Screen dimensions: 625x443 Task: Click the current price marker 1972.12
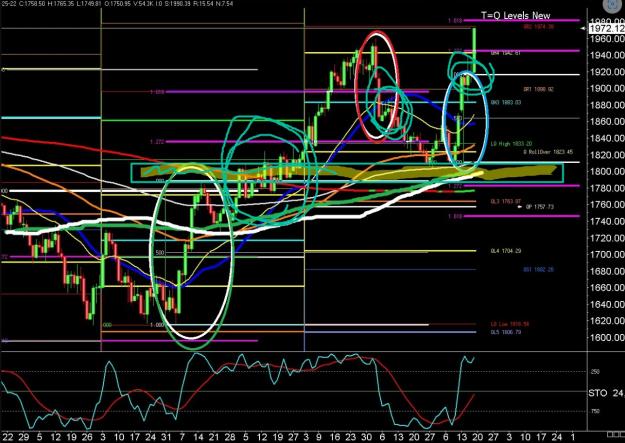tap(607, 28)
